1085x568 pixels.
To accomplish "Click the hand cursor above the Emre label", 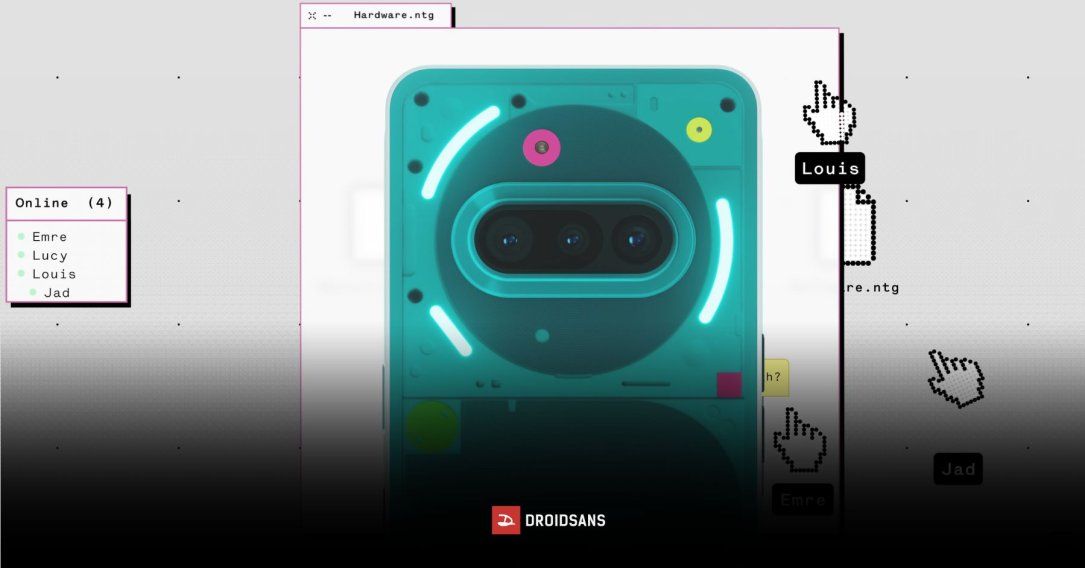I will (800, 439).
